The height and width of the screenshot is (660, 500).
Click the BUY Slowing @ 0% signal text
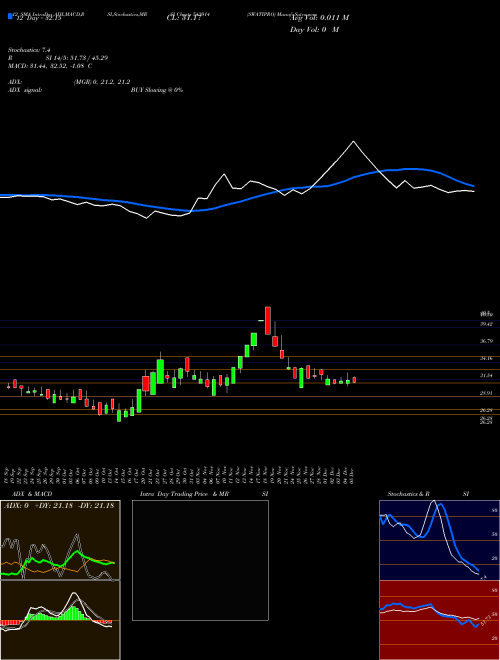[x=157, y=90]
